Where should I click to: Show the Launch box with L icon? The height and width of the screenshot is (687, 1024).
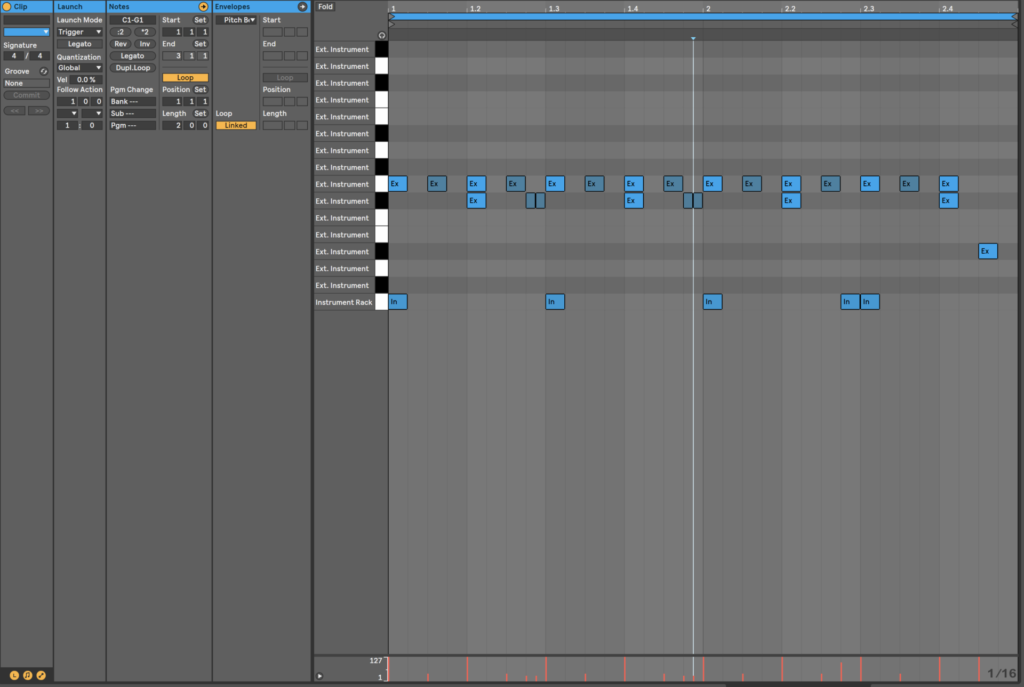pyautogui.click(x=14, y=675)
